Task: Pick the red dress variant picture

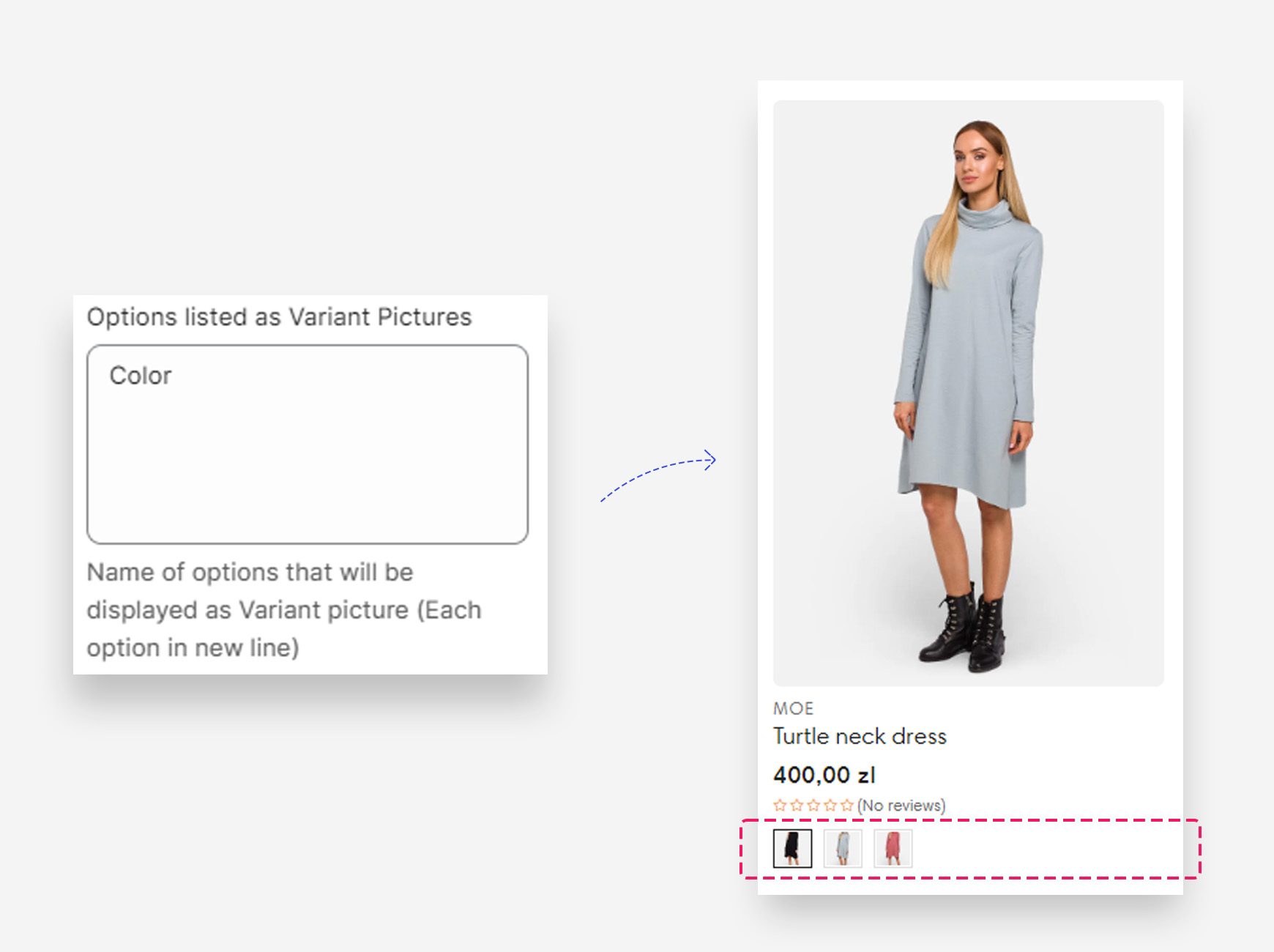Action: coord(893,849)
